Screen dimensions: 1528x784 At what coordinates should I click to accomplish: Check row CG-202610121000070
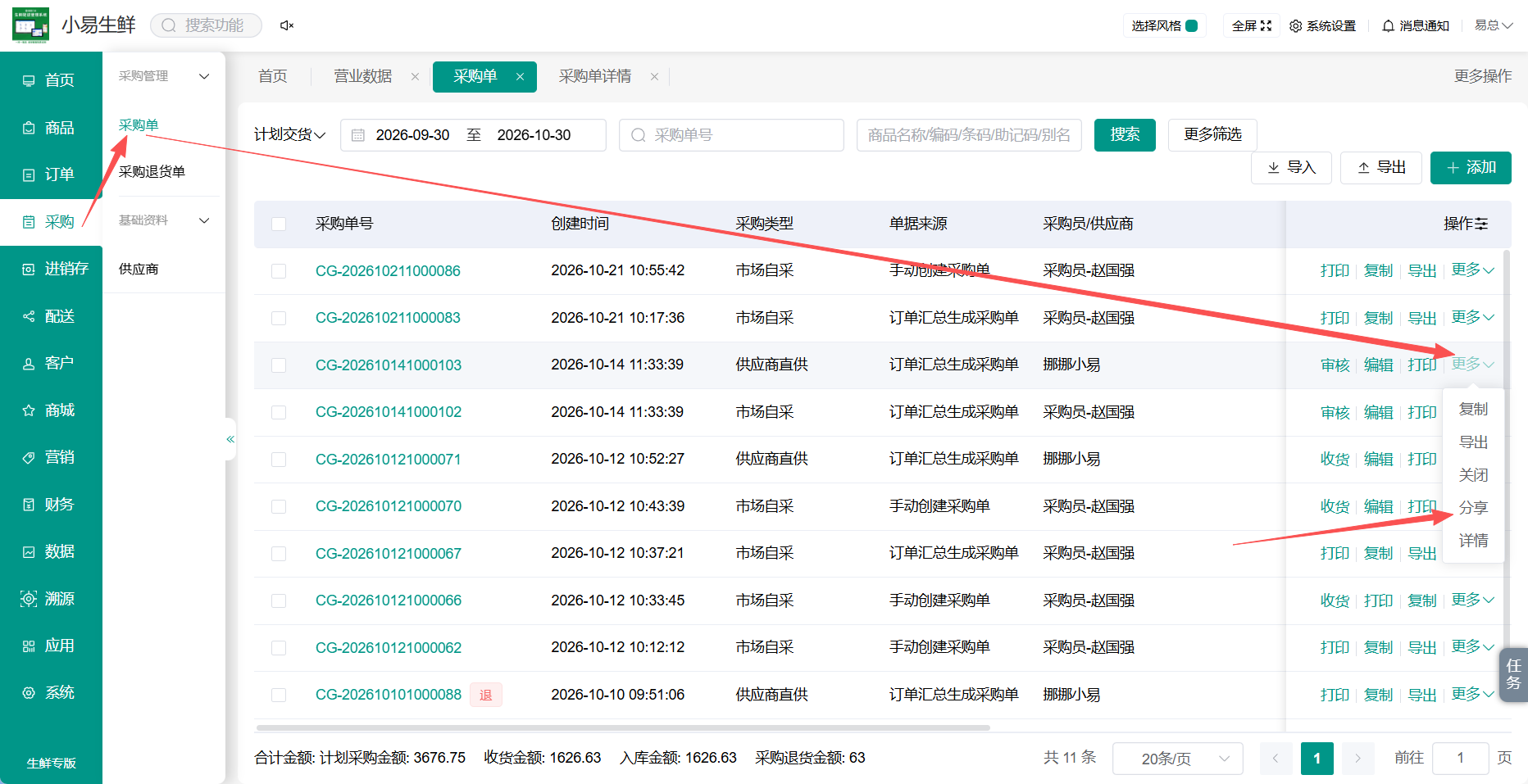point(279,506)
